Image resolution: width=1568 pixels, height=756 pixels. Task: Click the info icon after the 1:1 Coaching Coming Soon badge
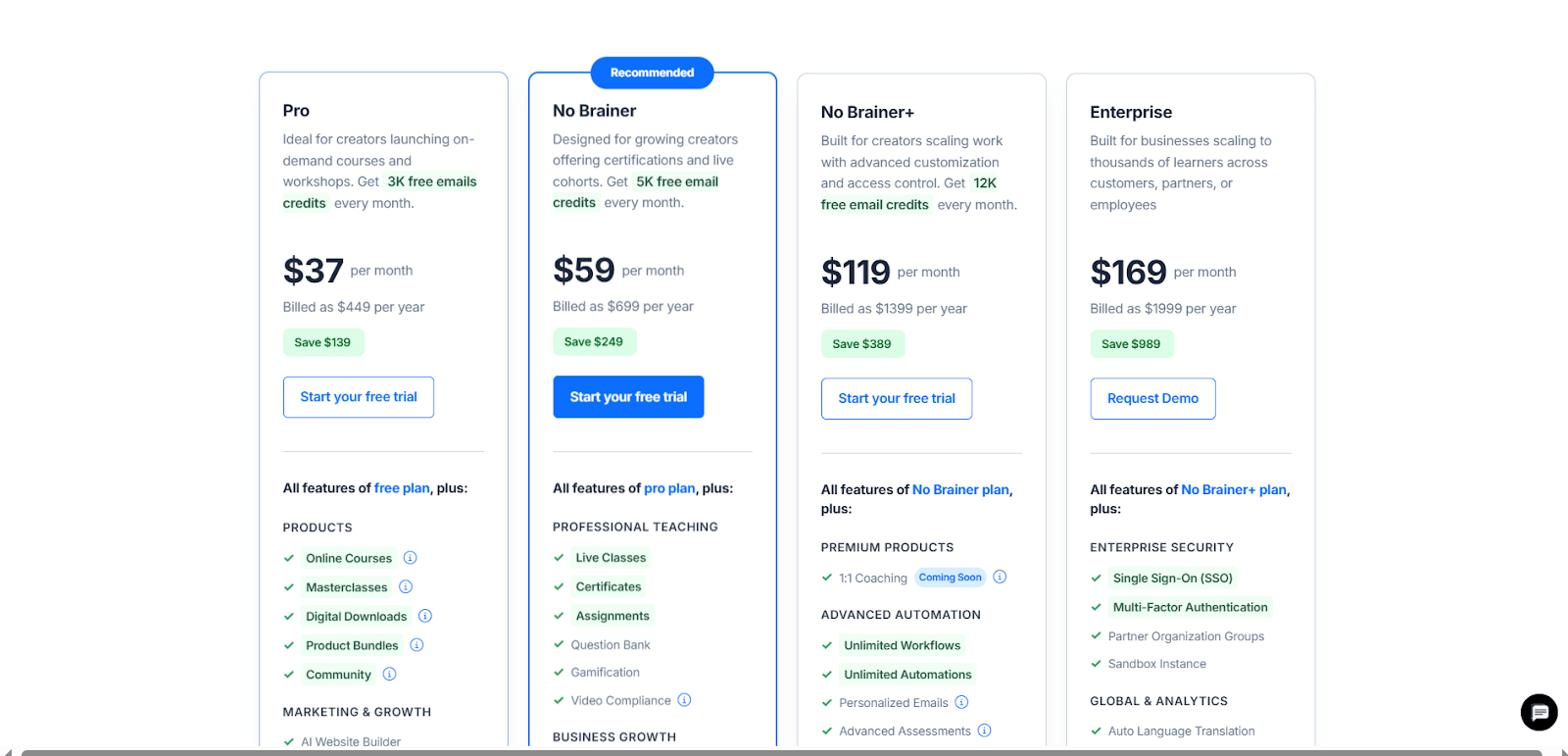(1000, 577)
